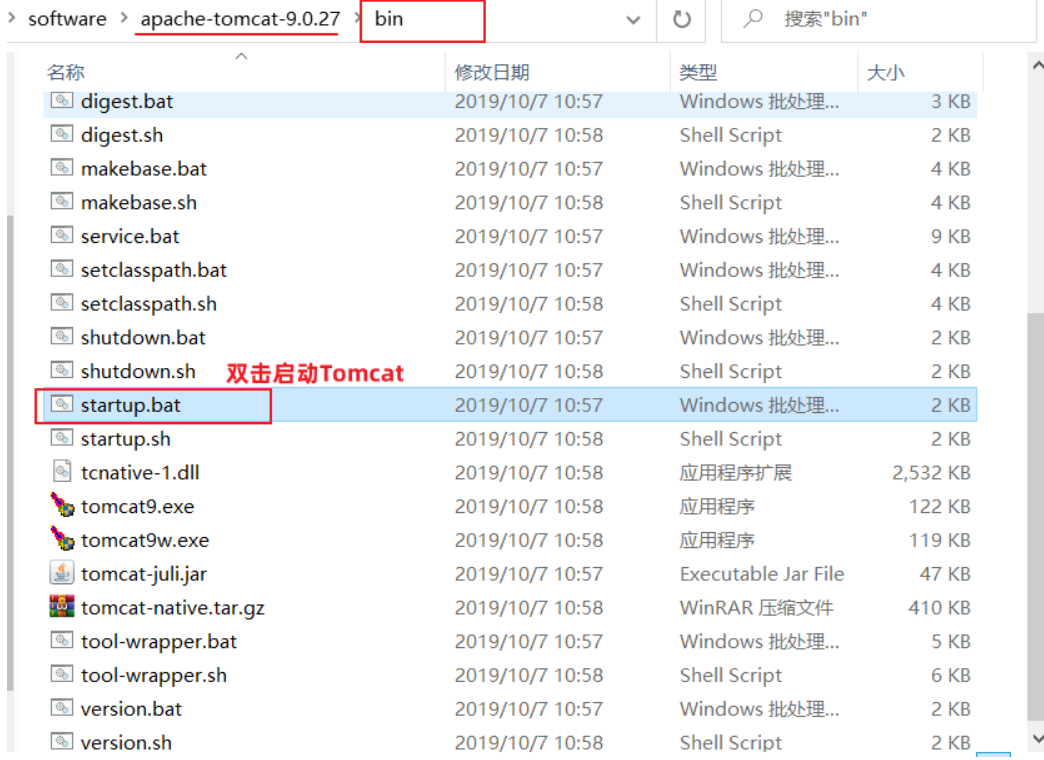Sort by 名称 column header
Screen dimensions: 1044x760
click(66, 72)
